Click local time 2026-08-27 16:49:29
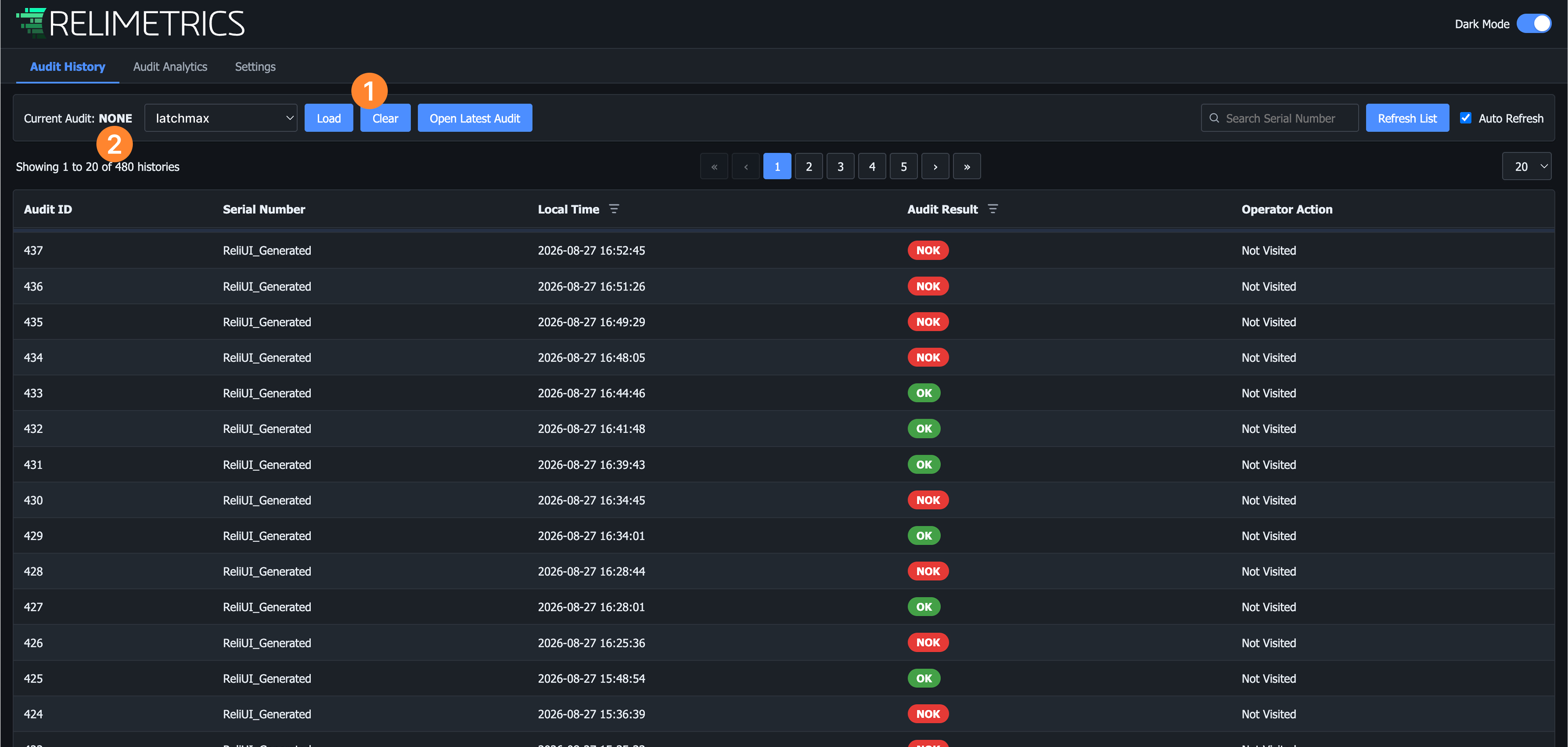The width and height of the screenshot is (1568, 747). point(591,322)
